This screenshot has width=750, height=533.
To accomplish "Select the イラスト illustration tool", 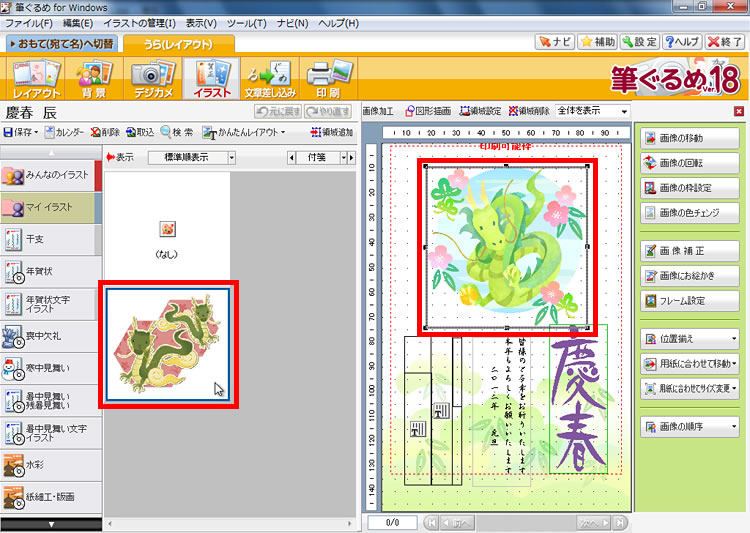I will (211, 78).
